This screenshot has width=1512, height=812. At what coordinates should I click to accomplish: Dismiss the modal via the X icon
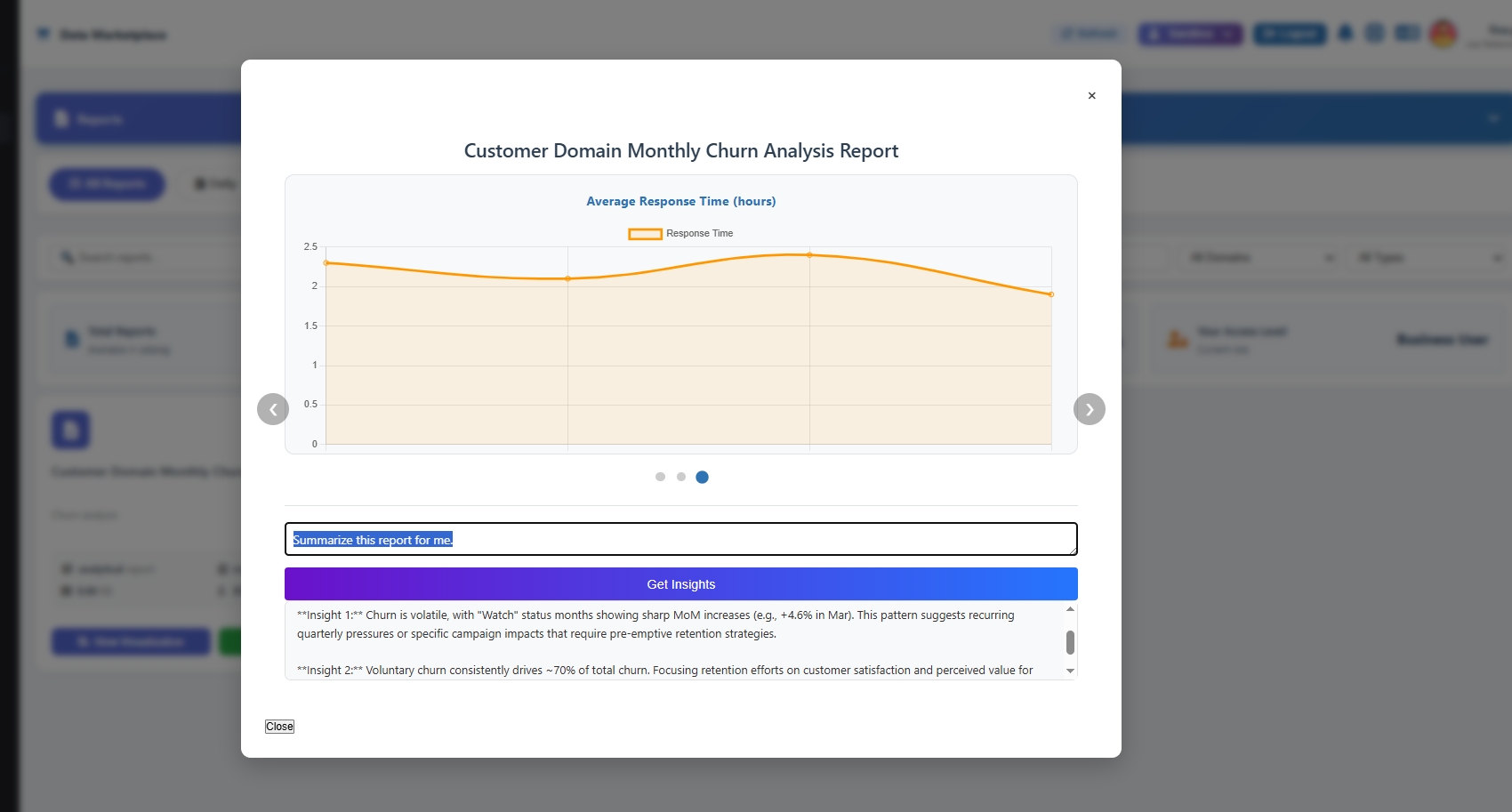[1092, 95]
